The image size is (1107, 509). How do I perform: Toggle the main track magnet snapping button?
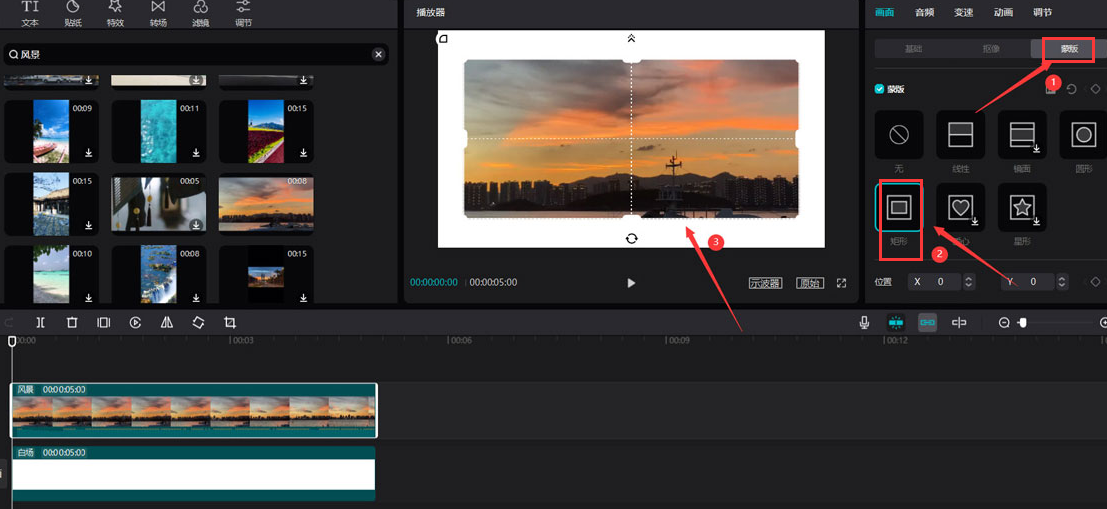click(x=896, y=323)
